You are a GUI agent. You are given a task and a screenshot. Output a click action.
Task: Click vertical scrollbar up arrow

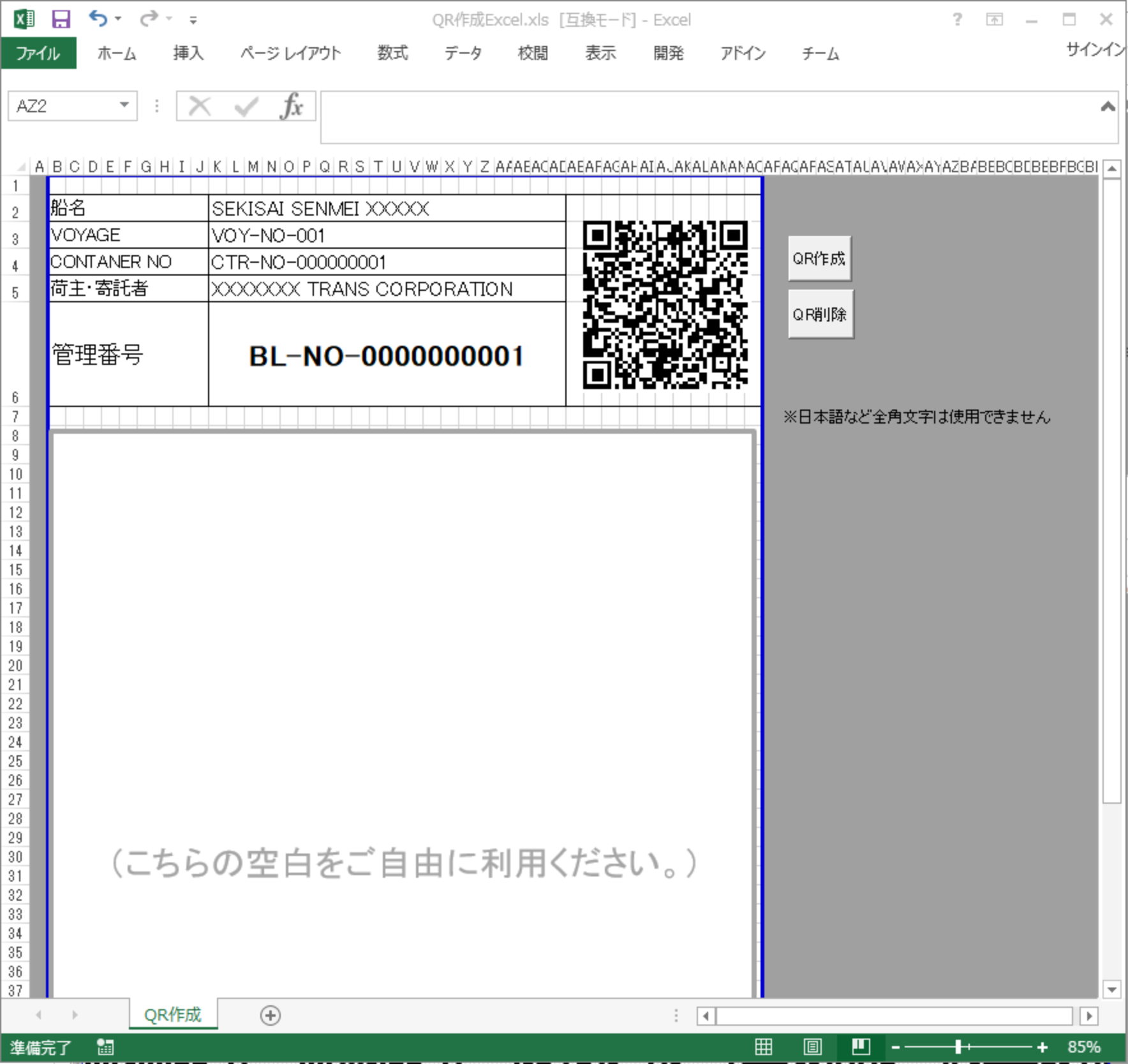[x=1112, y=169]
